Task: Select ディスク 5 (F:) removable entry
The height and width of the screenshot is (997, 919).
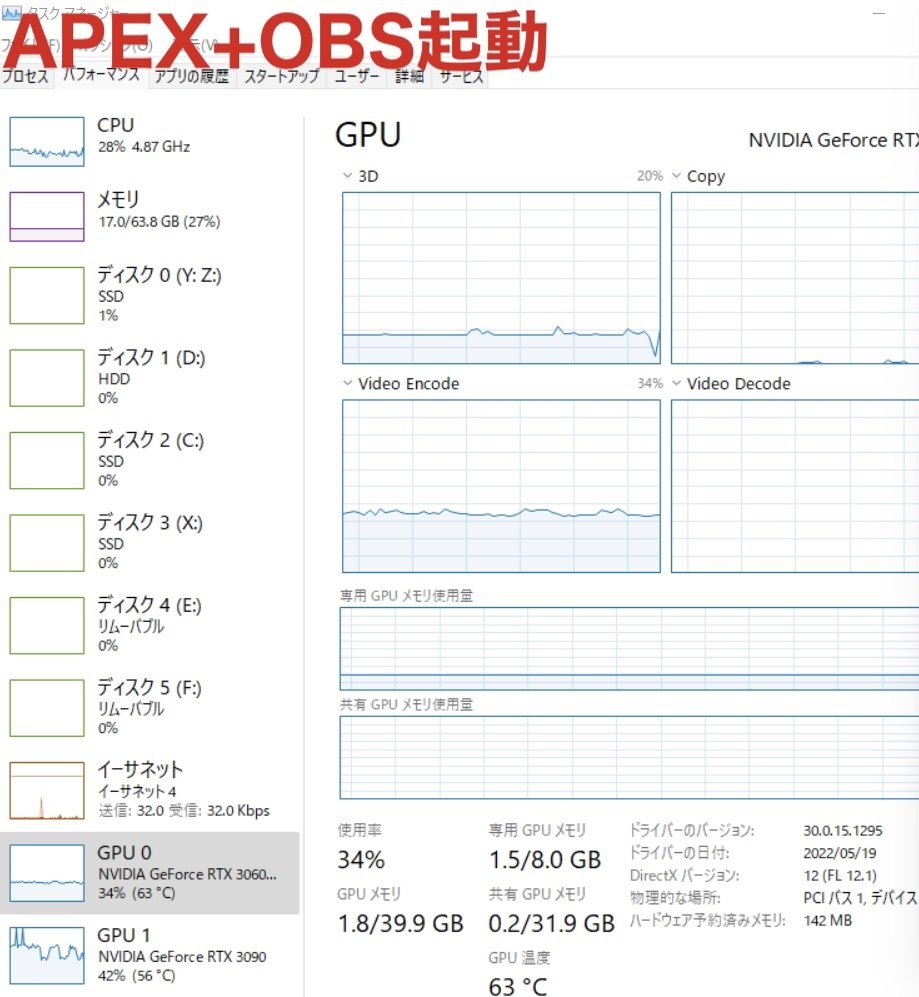Action: [150, 707]
